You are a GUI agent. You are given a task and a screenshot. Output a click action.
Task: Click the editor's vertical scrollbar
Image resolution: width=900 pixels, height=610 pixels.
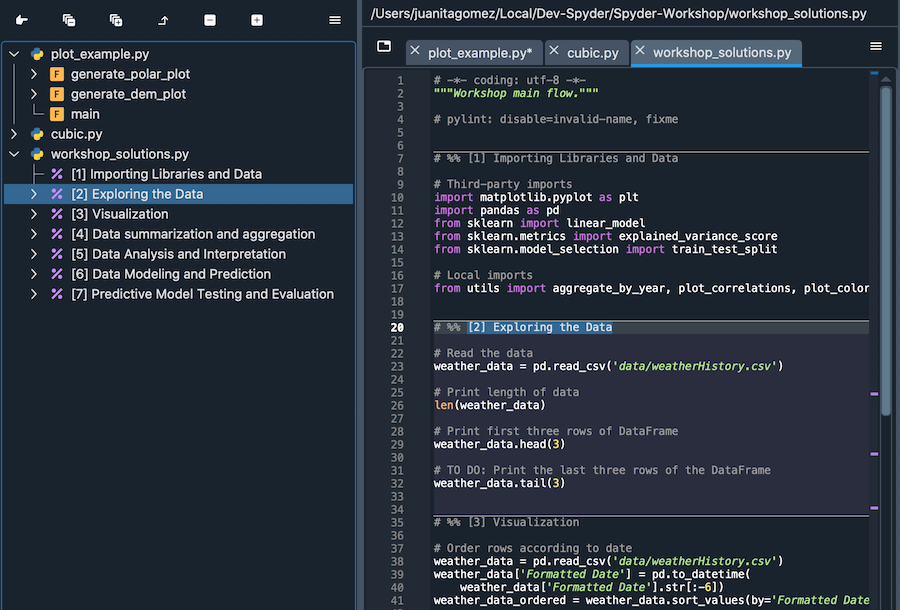point(884,250)
